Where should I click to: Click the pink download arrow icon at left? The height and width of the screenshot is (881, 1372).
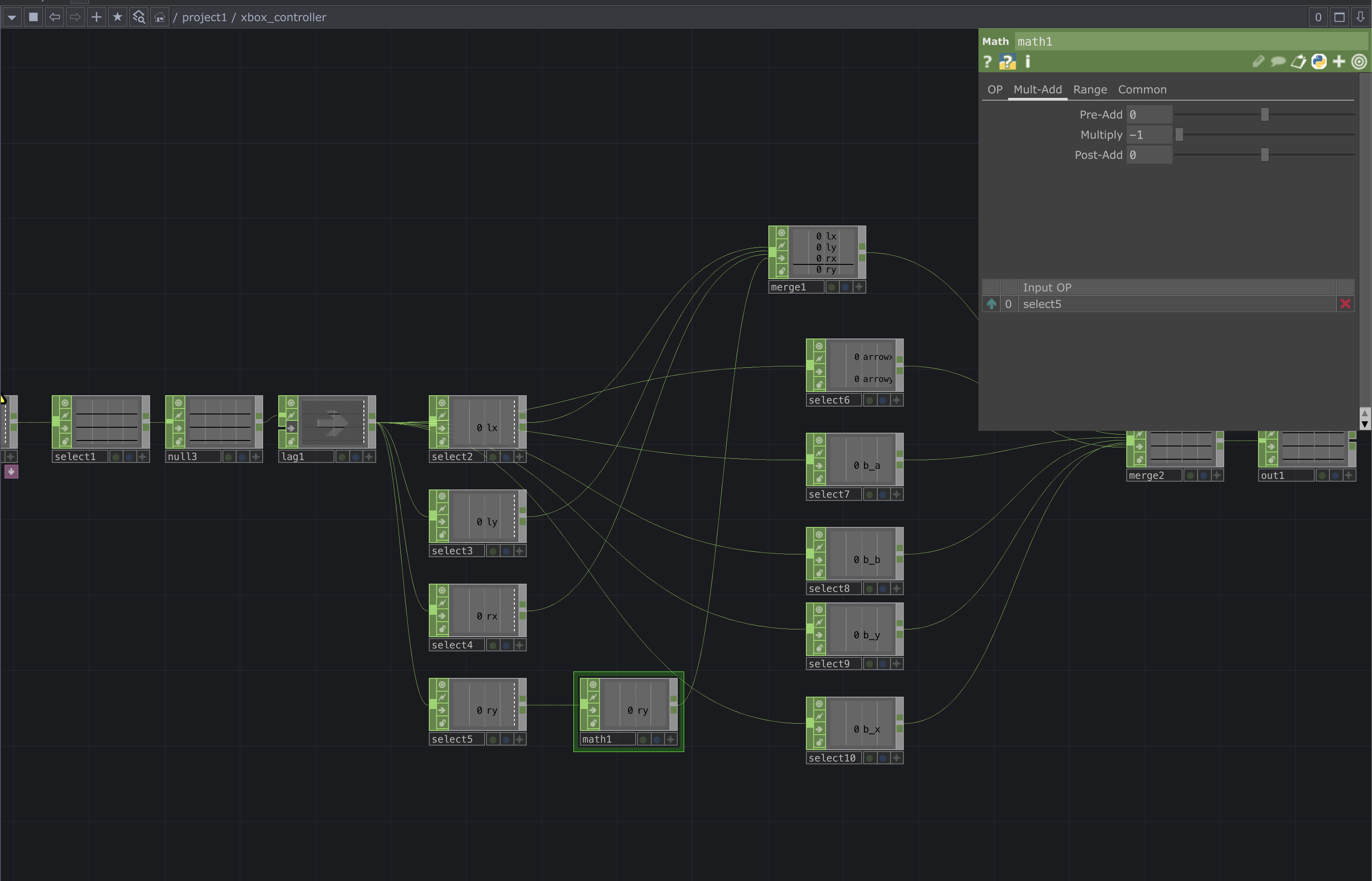click(x=11, y=472)
